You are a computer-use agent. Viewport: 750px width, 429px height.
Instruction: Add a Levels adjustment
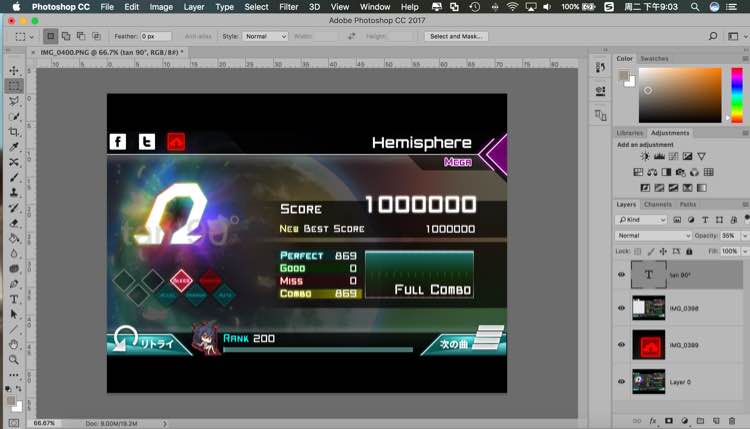click(x=659, y=156)
